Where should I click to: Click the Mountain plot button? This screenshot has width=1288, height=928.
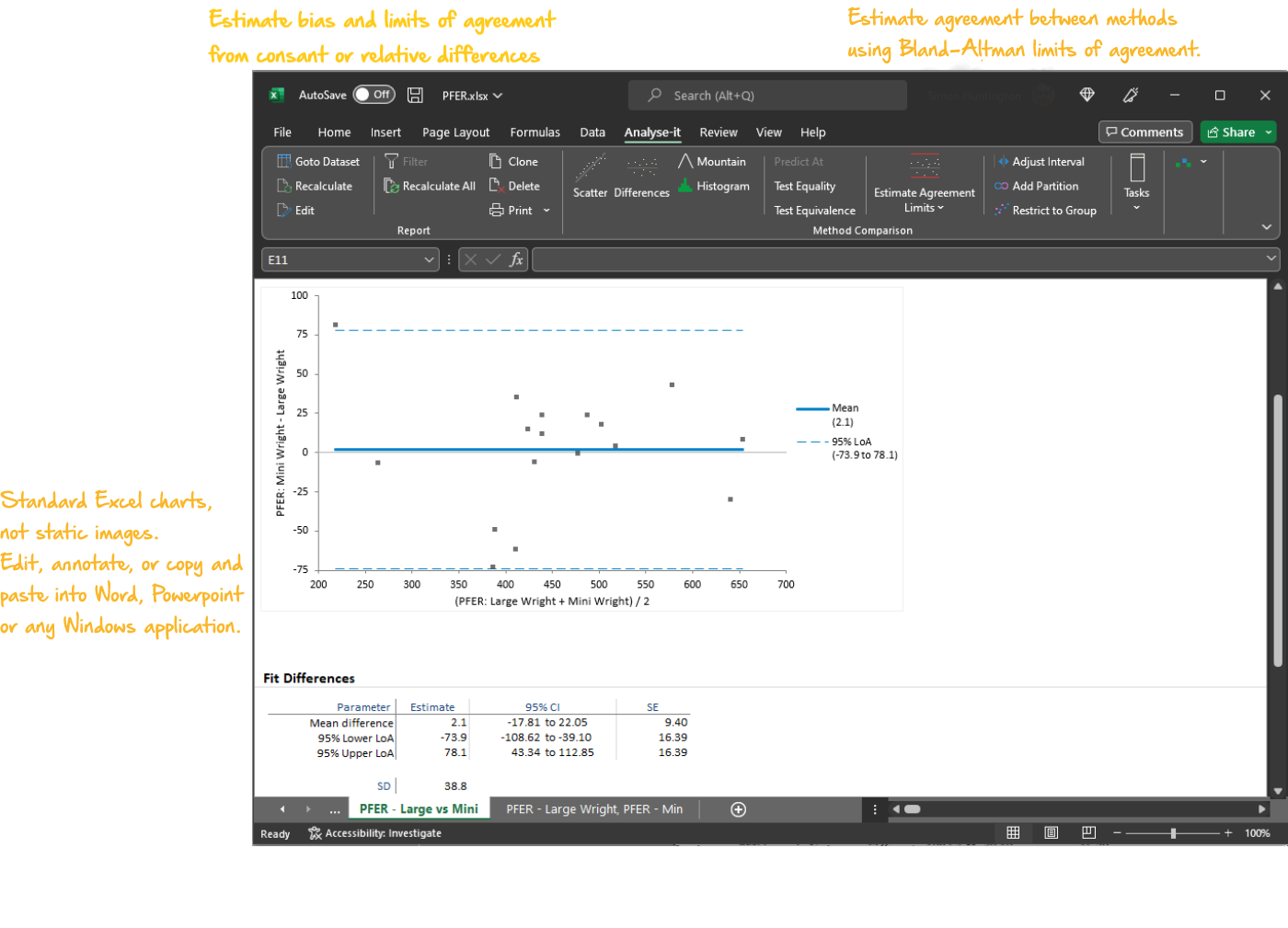click(712, 162)
